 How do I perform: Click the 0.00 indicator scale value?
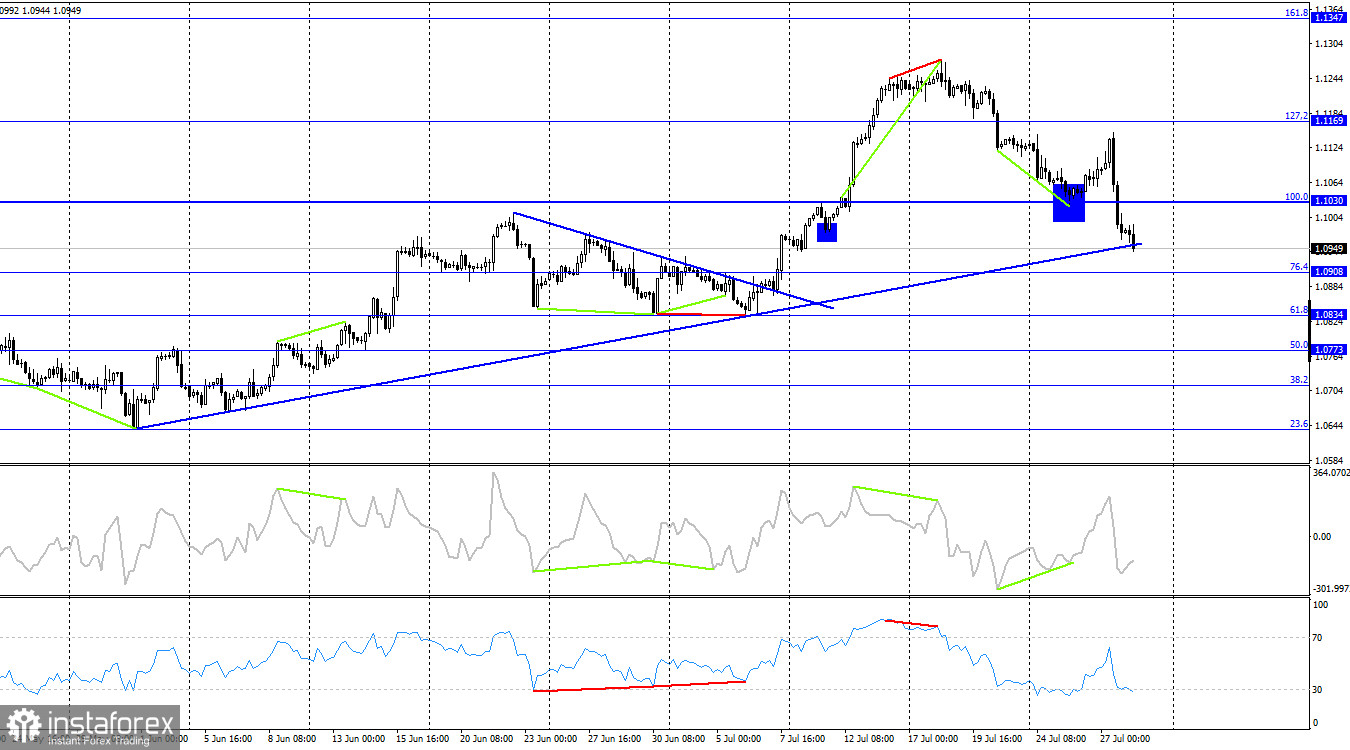pos(1322,537)
